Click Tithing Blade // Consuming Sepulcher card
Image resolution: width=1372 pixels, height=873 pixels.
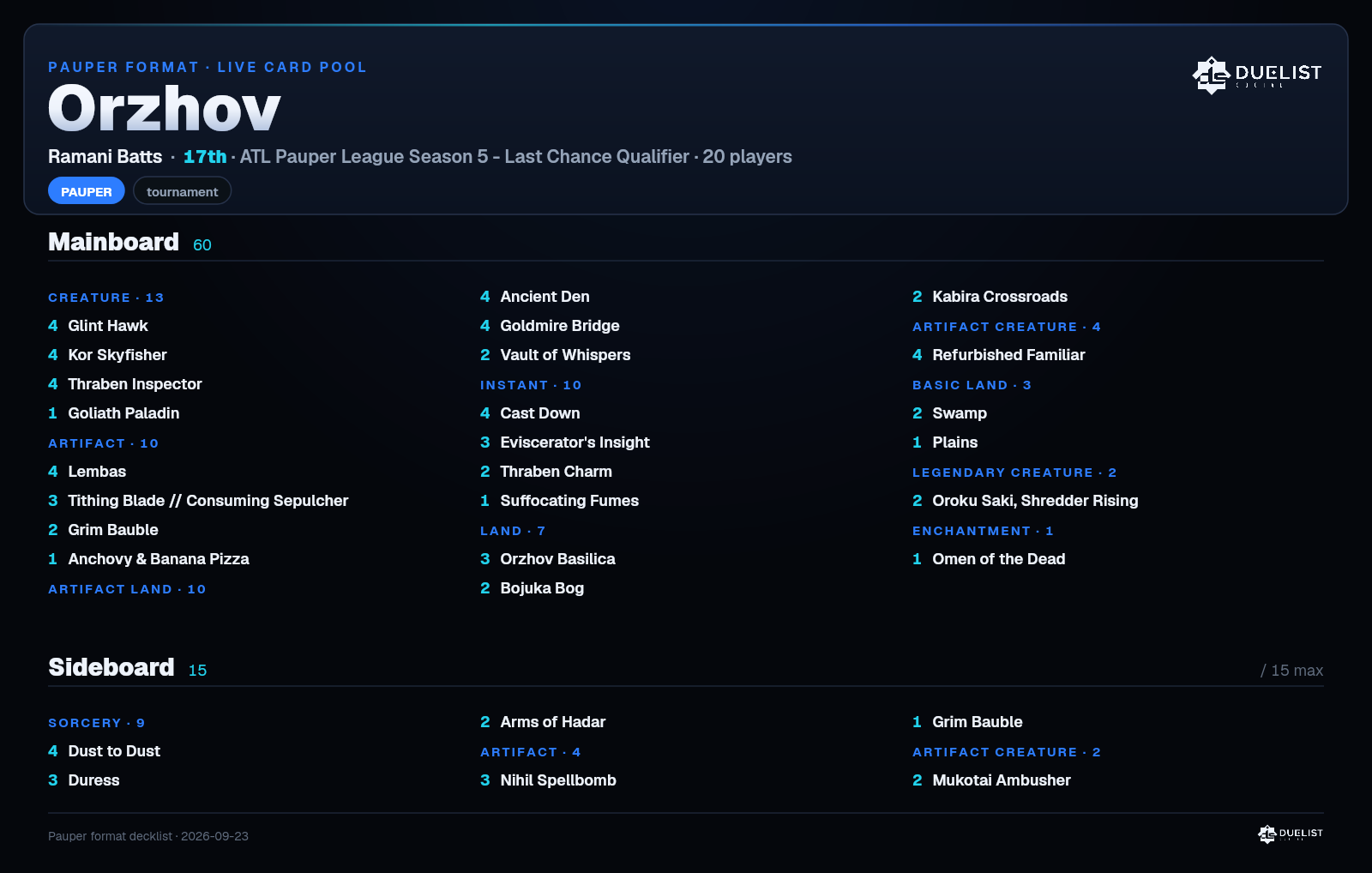208,501
